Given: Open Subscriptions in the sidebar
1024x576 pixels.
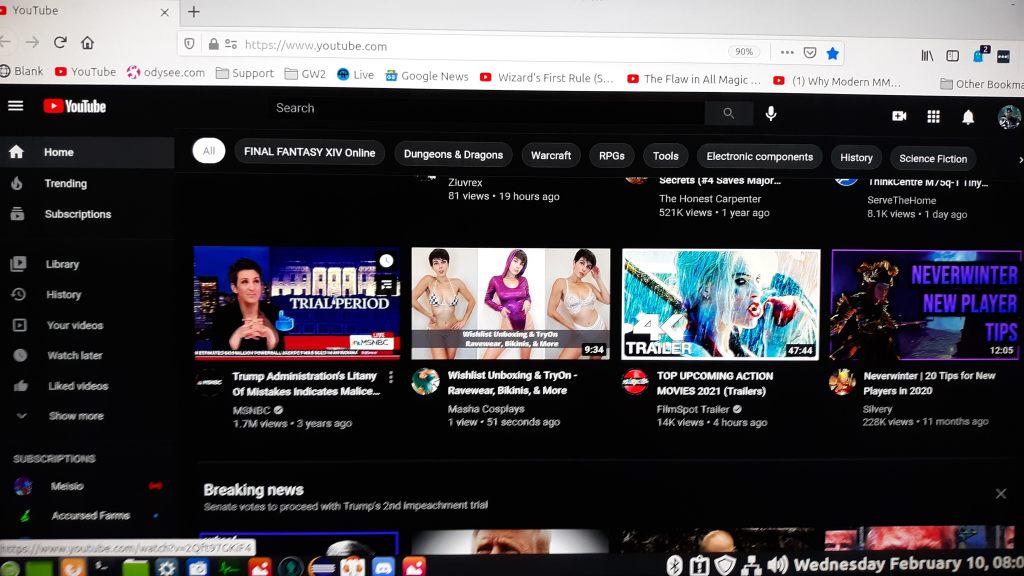Looking at the screenshot, I should click(77, 214).
